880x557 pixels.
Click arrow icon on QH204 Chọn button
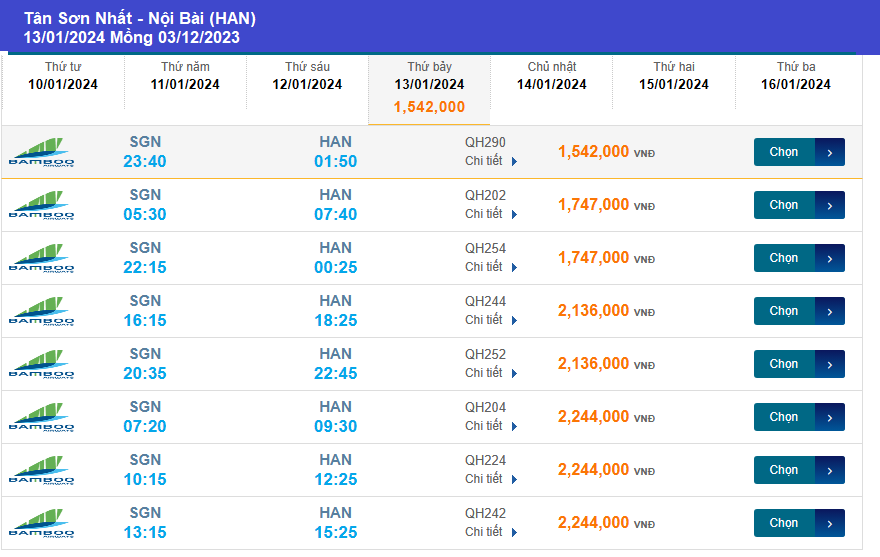click(x=830, y=417)
